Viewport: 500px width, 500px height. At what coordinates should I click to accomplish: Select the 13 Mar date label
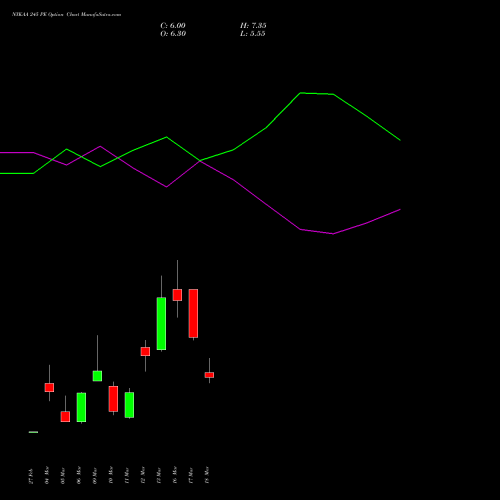(x=159, y=475)
